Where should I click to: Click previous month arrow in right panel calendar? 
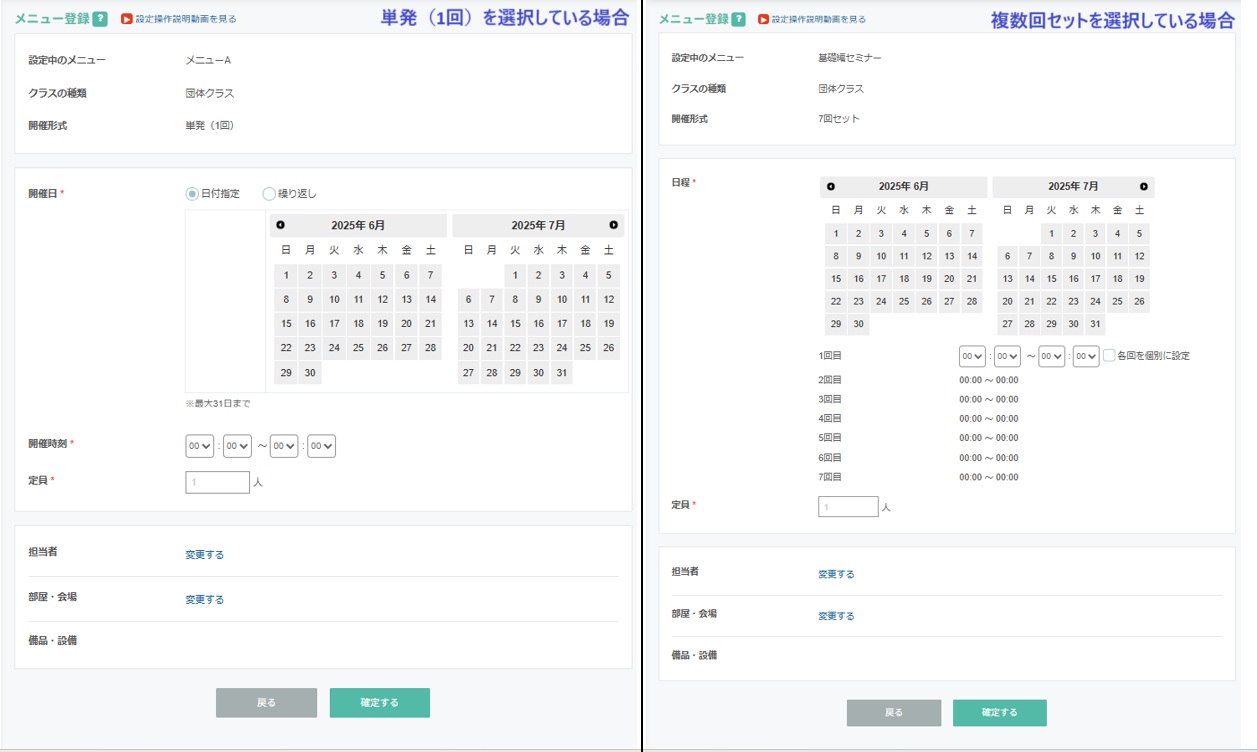(830, 187)
